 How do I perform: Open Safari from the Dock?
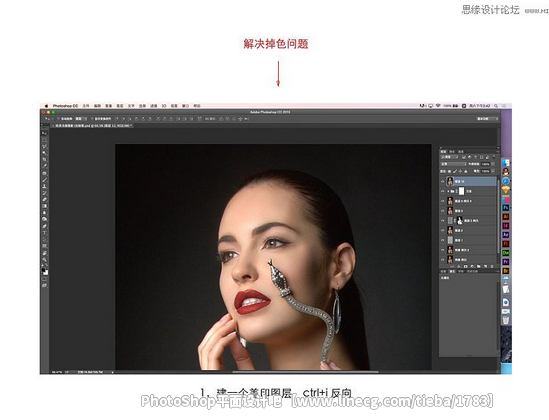506,181
